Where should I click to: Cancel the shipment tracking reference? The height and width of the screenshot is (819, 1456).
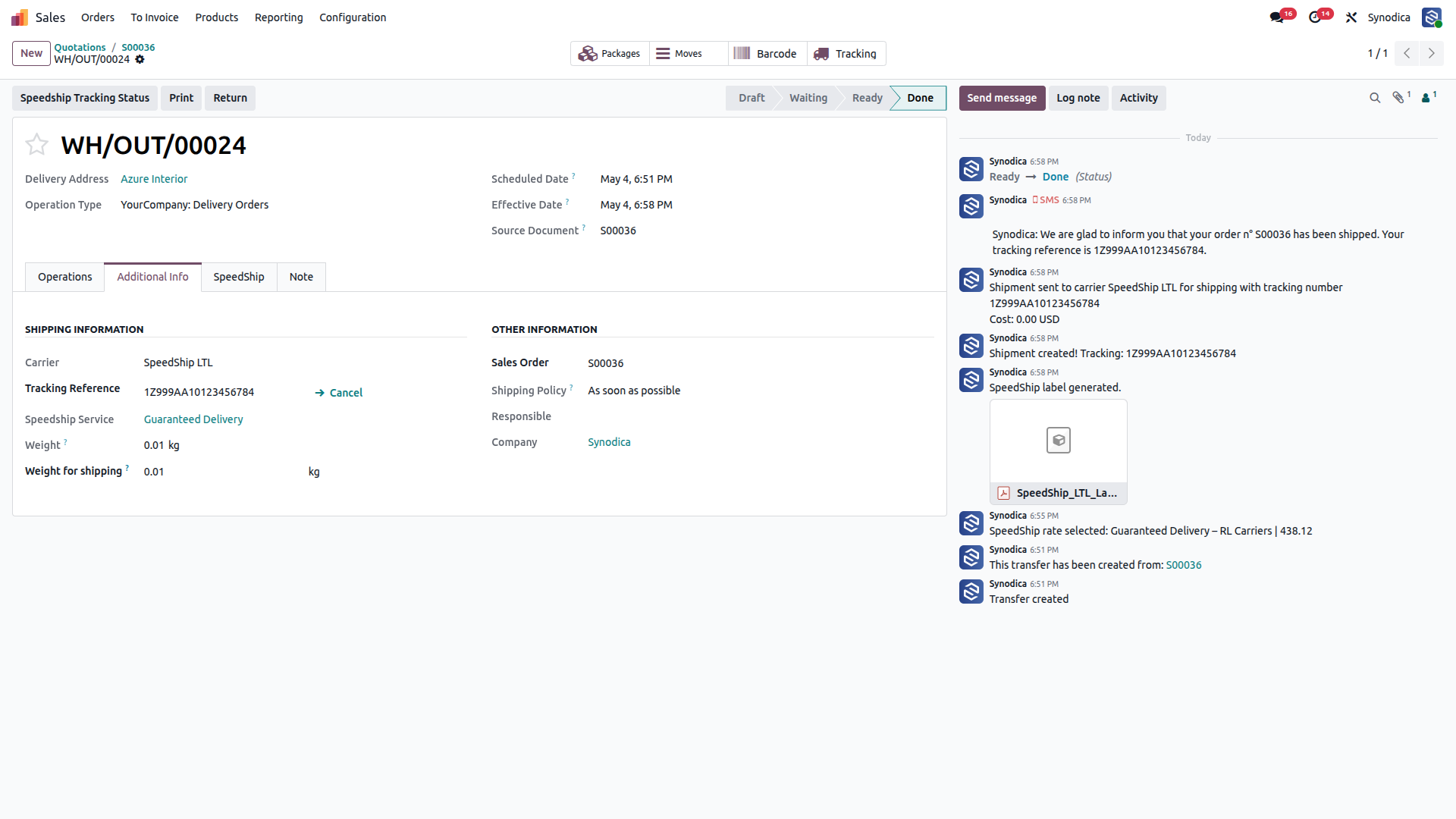tap(339, 393)
